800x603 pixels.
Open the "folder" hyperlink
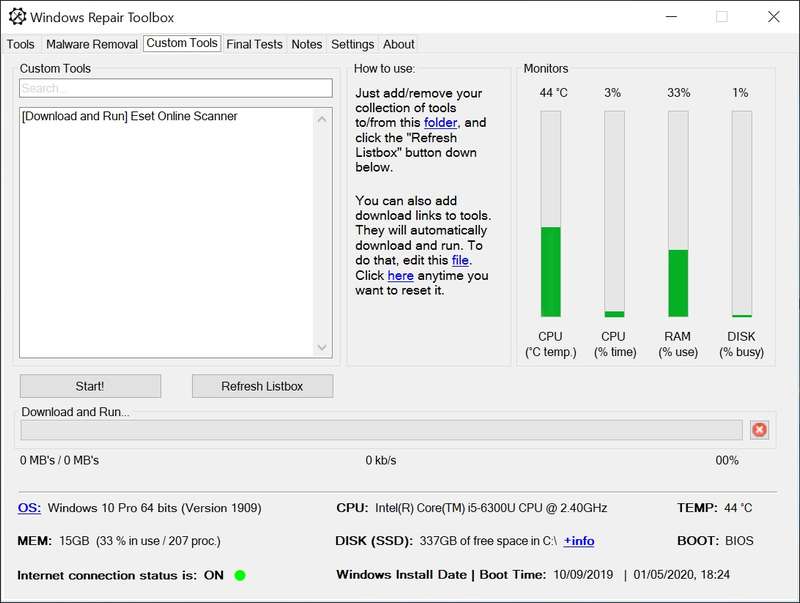[x=441, y=123]
